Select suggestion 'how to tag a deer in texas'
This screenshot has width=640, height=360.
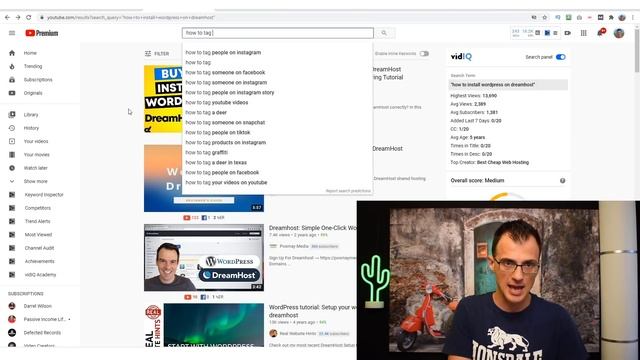(x=278, y=162)
